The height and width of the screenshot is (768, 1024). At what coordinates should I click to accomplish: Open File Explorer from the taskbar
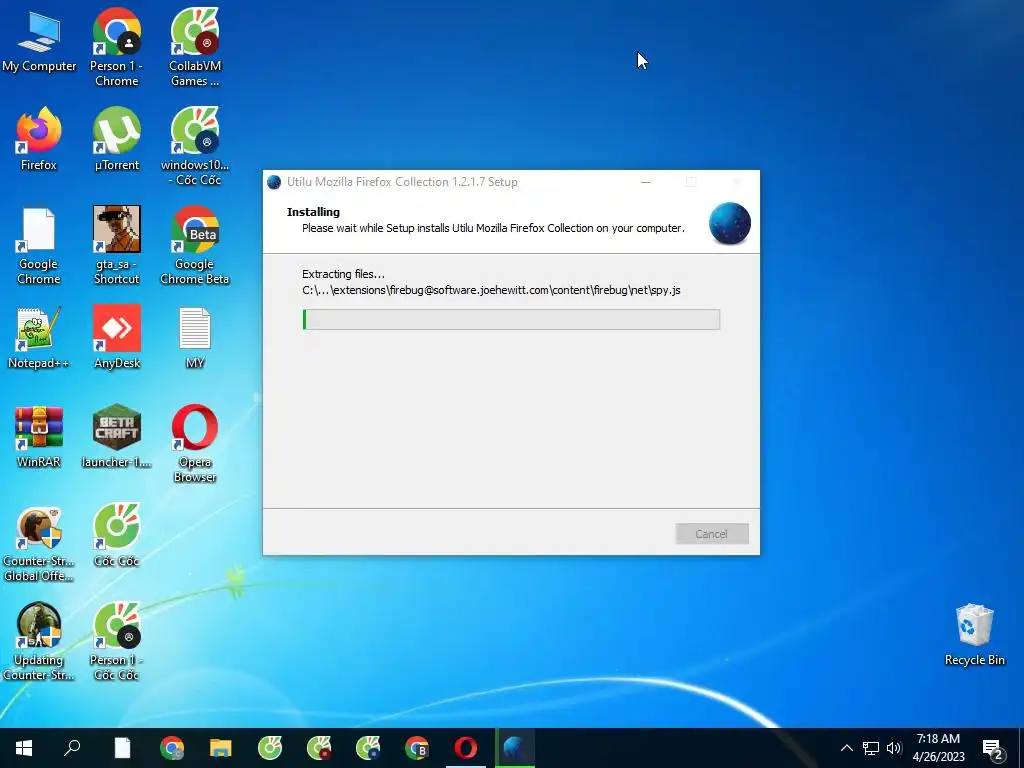point(221,748)
